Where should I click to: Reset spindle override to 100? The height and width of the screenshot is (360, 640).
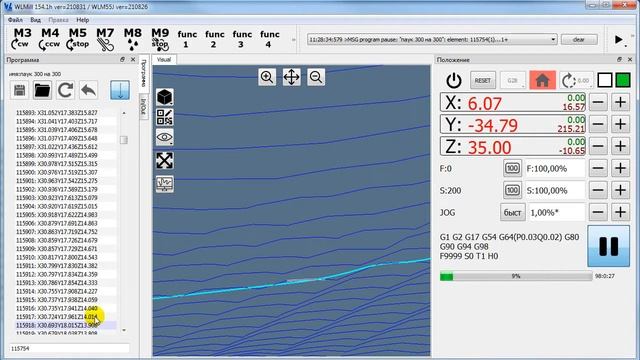click(x=512, y=190)
